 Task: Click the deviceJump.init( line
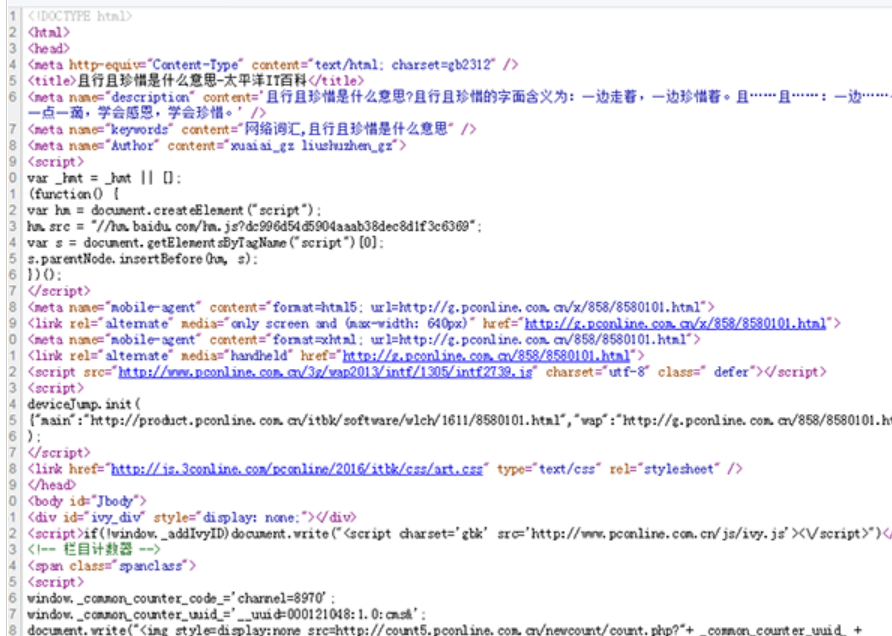(x=85, y=403)
